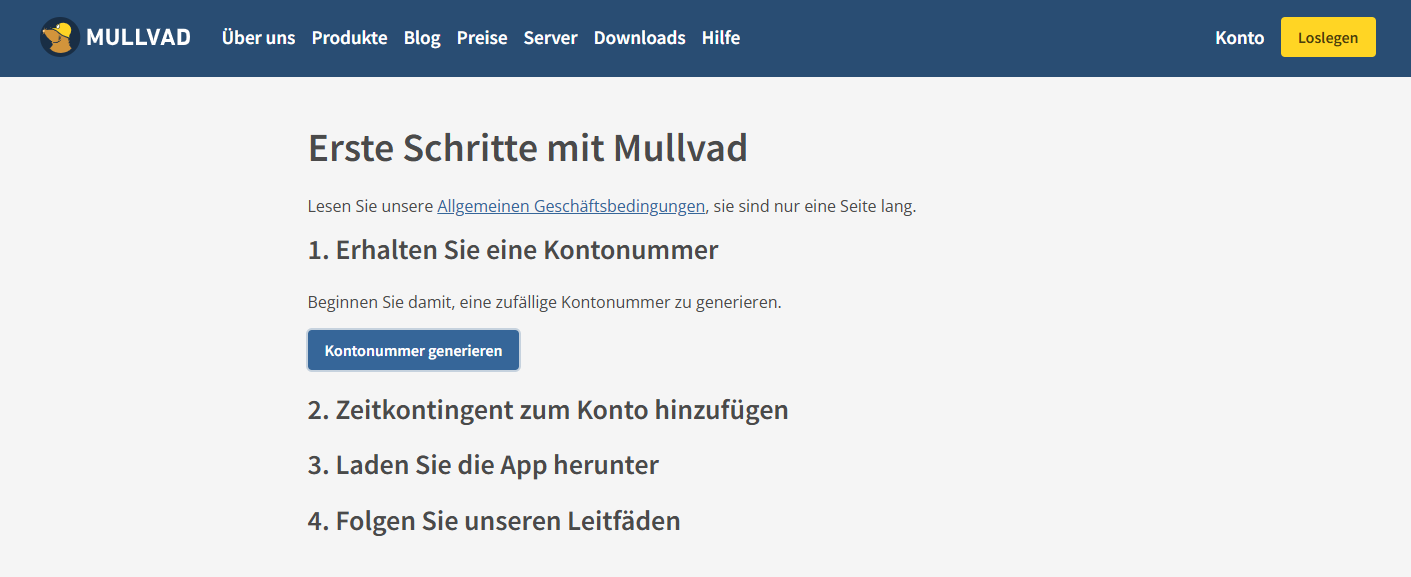
Task: Open the Allgemeinen Geschäftsbedingungen link
Action: point(571,207)
